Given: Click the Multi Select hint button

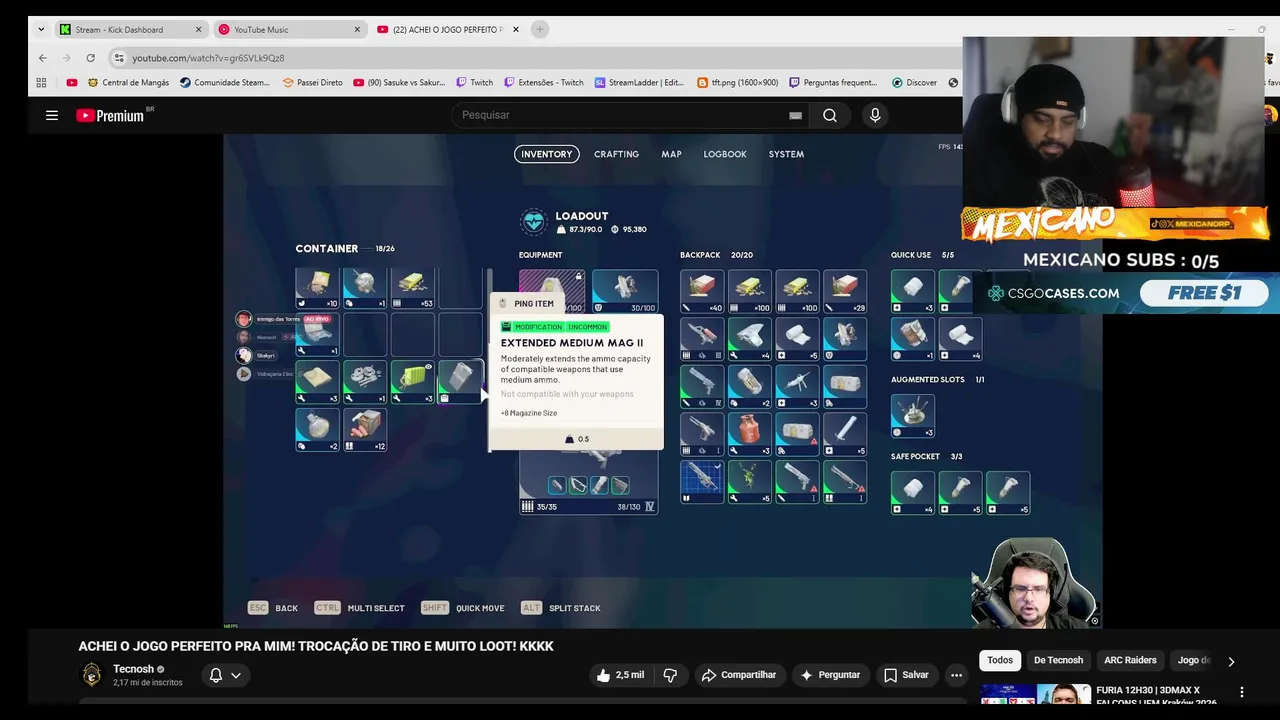Looking at the screenshot, I should pos(359,608).
